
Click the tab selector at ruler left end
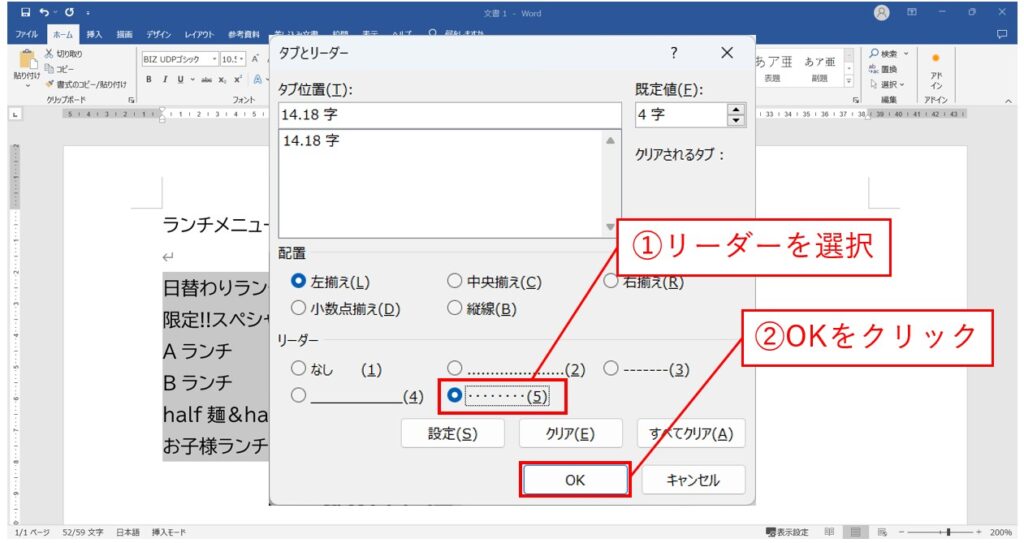pos(15,114)
